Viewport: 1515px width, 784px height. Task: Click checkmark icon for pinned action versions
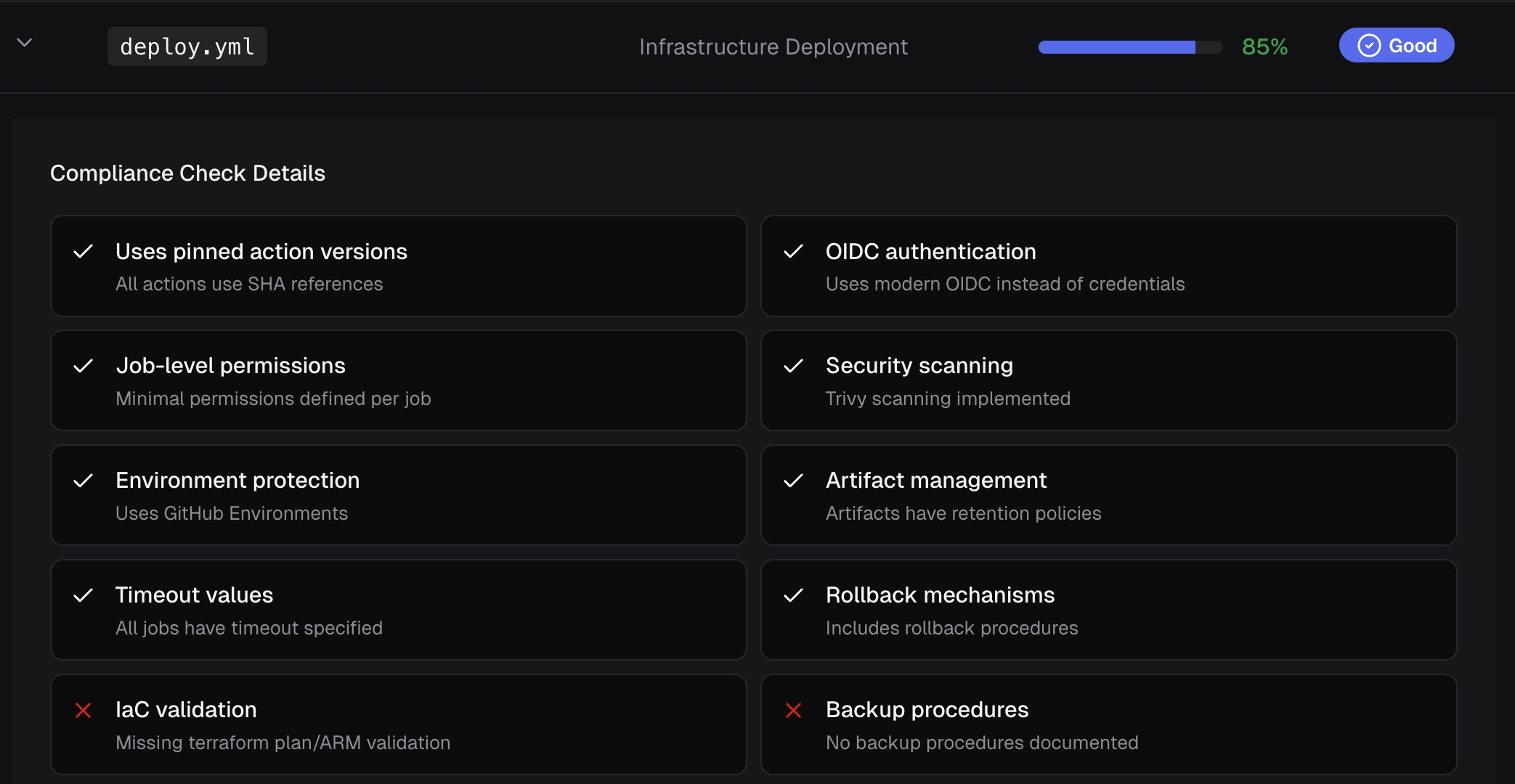pyautogui.click(x=84, y=252)
